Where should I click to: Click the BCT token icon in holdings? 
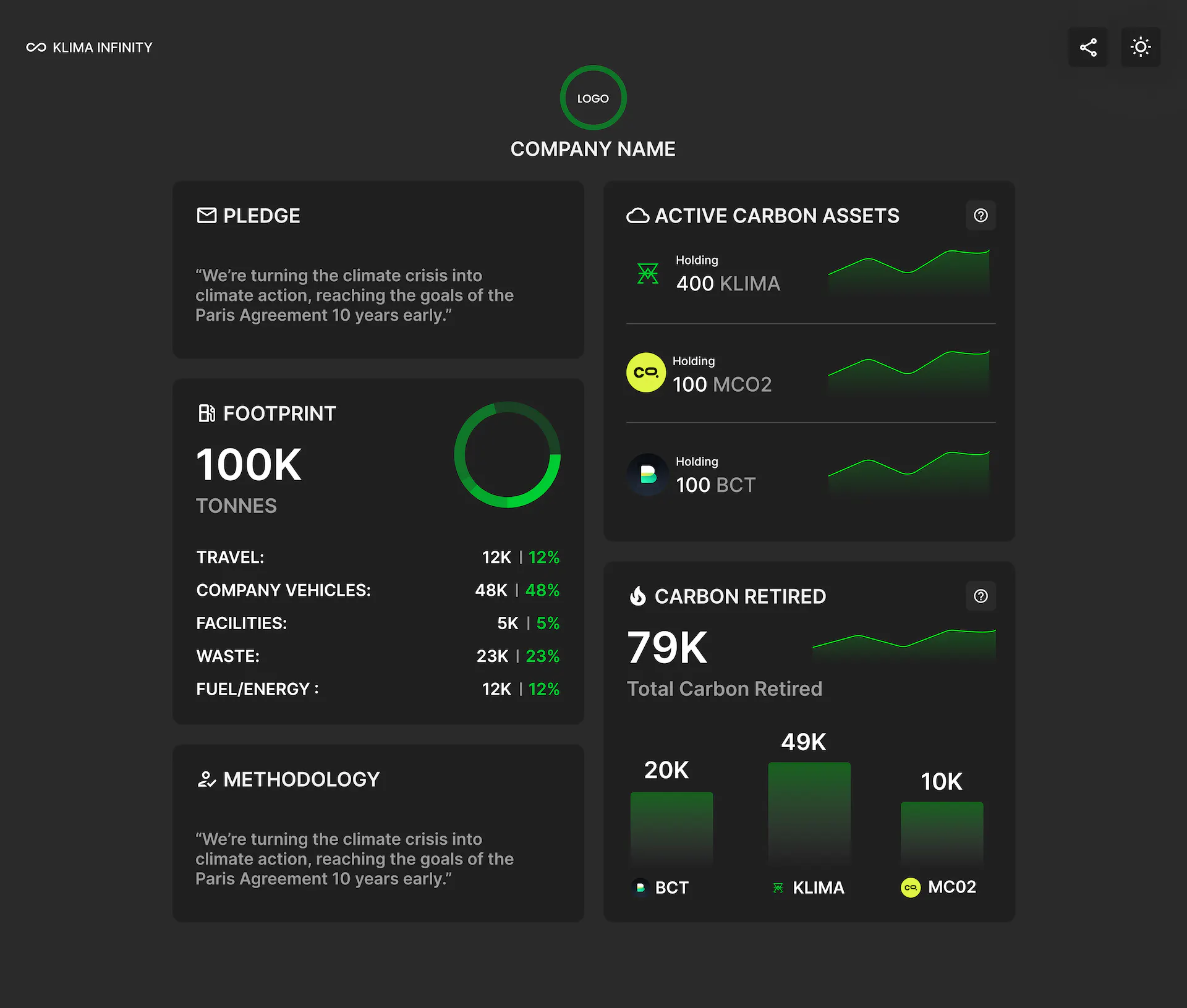(x=647, y=474)
